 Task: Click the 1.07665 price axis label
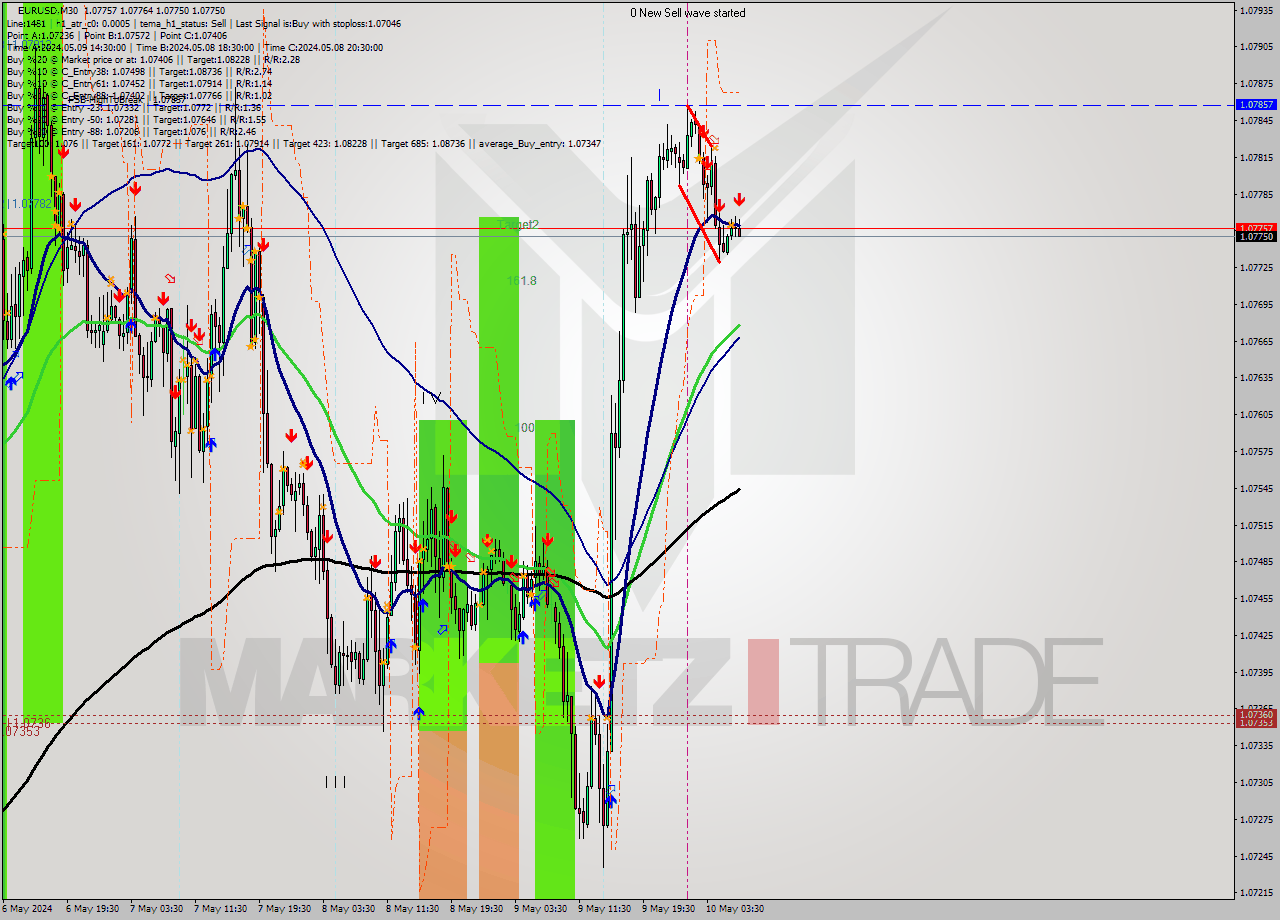1256,341
